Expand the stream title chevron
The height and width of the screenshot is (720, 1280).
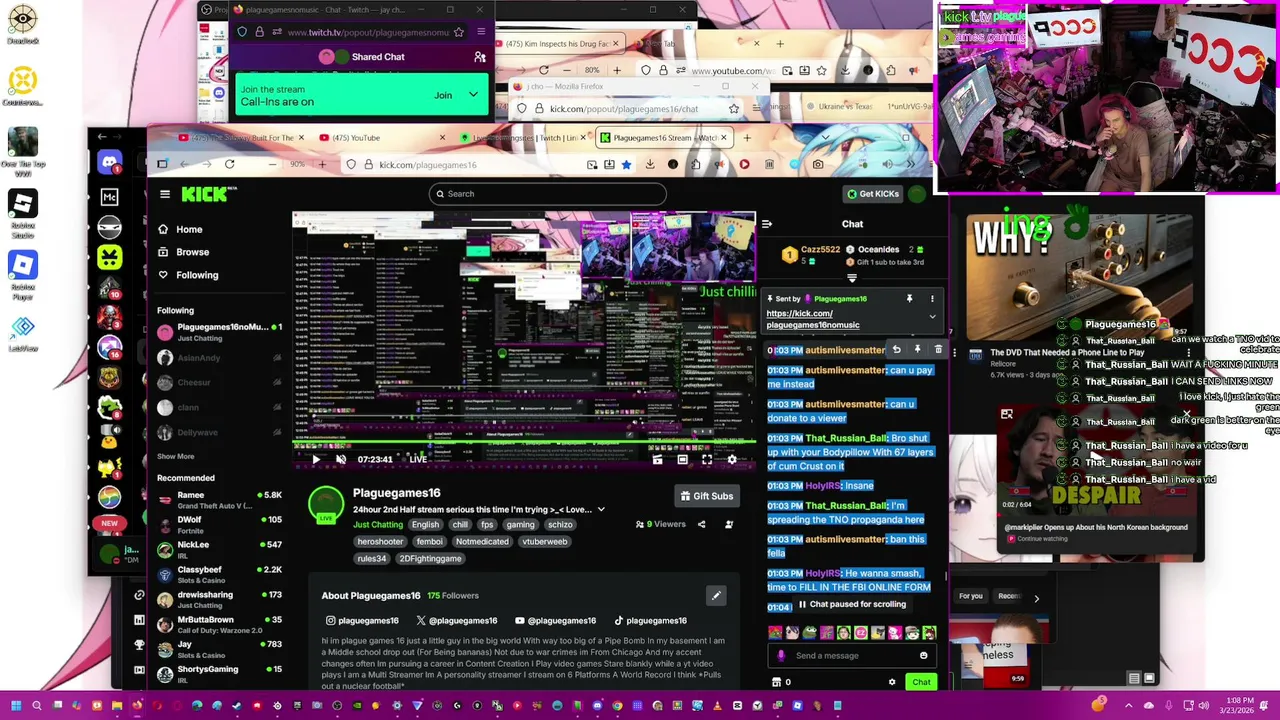coord(601,509)
